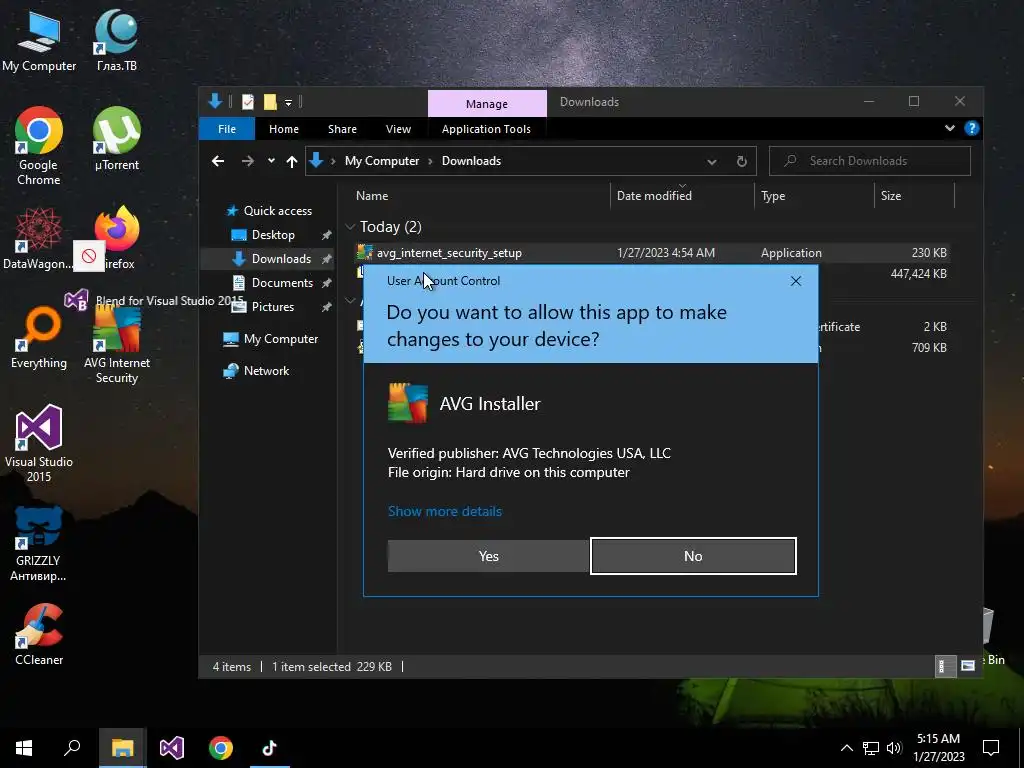Image resolution: width=1024 pixels, height=768 pixels.
Task: Open Application Tools tab
Action: pyautogui.click(x=486, y=129)
